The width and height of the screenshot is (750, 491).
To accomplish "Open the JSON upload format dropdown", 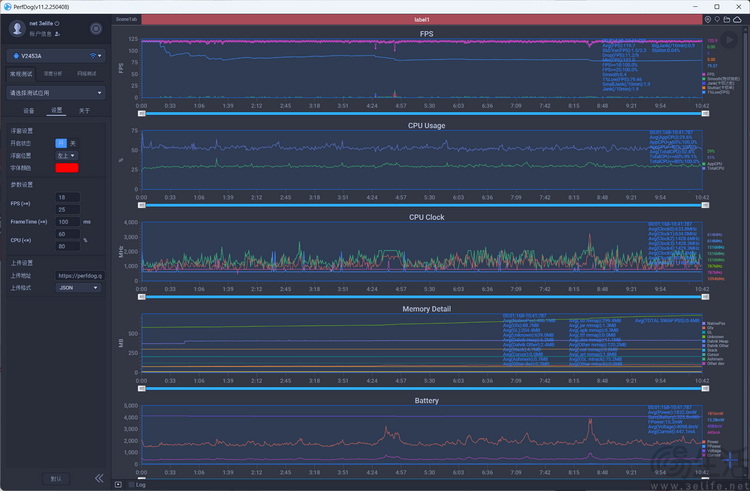I will point(78,288).
